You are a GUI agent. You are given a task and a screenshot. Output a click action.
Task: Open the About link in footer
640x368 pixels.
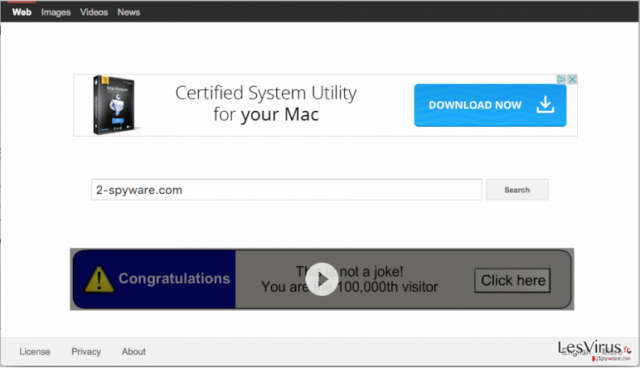(133, 352)
